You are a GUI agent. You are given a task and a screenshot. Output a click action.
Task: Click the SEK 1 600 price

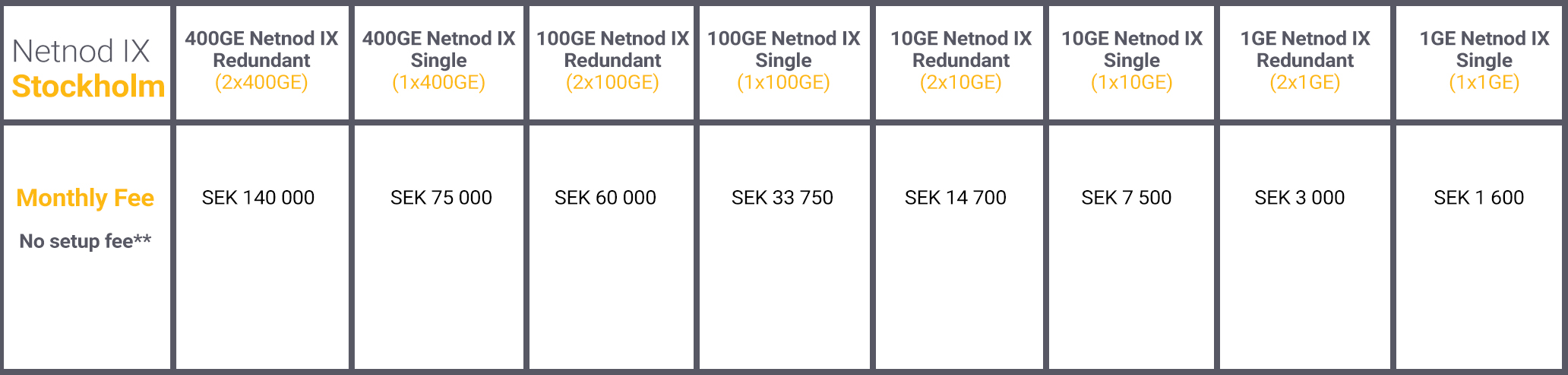pos(1479,198)
